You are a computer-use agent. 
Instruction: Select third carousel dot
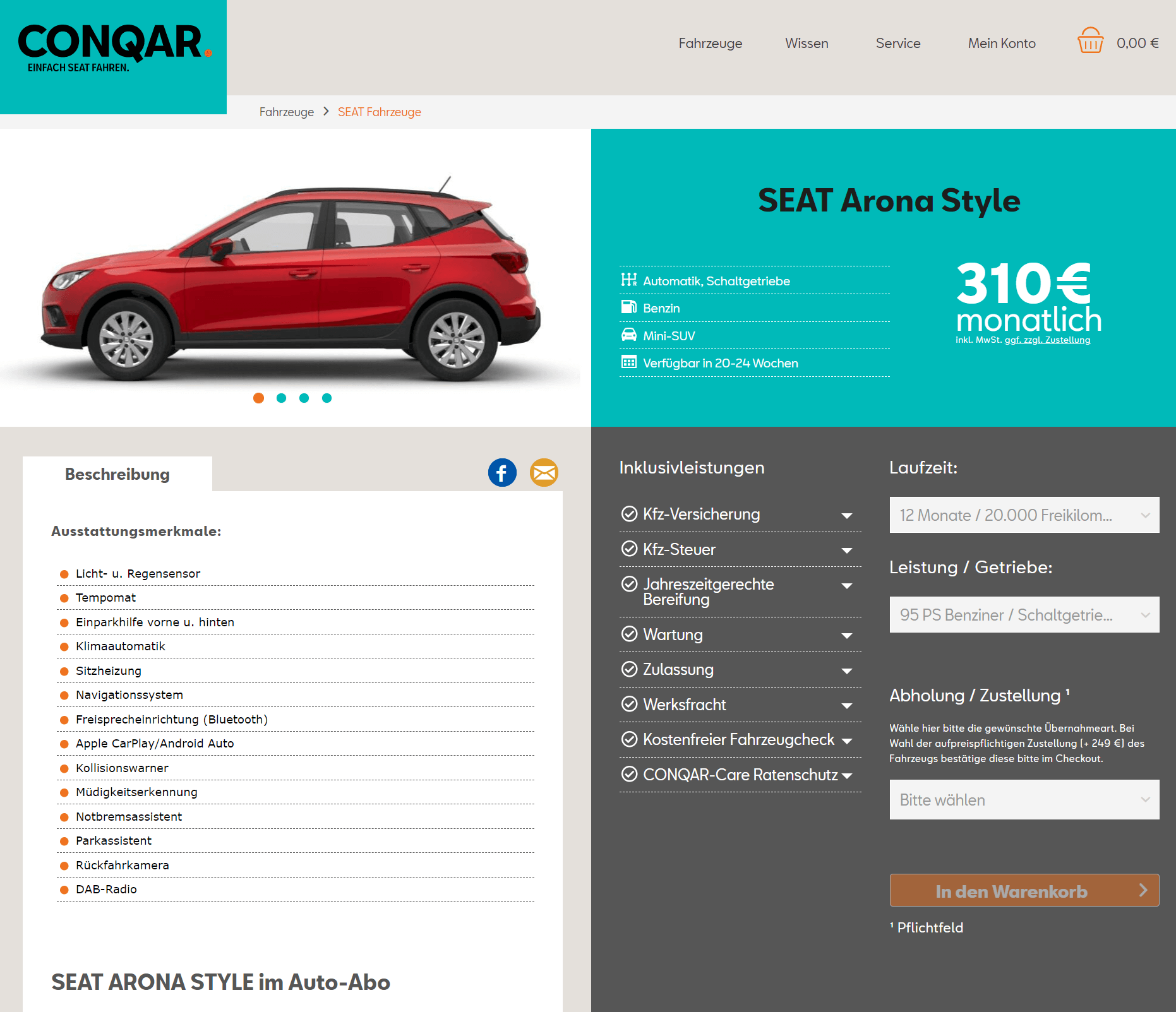tap(304, 398)
